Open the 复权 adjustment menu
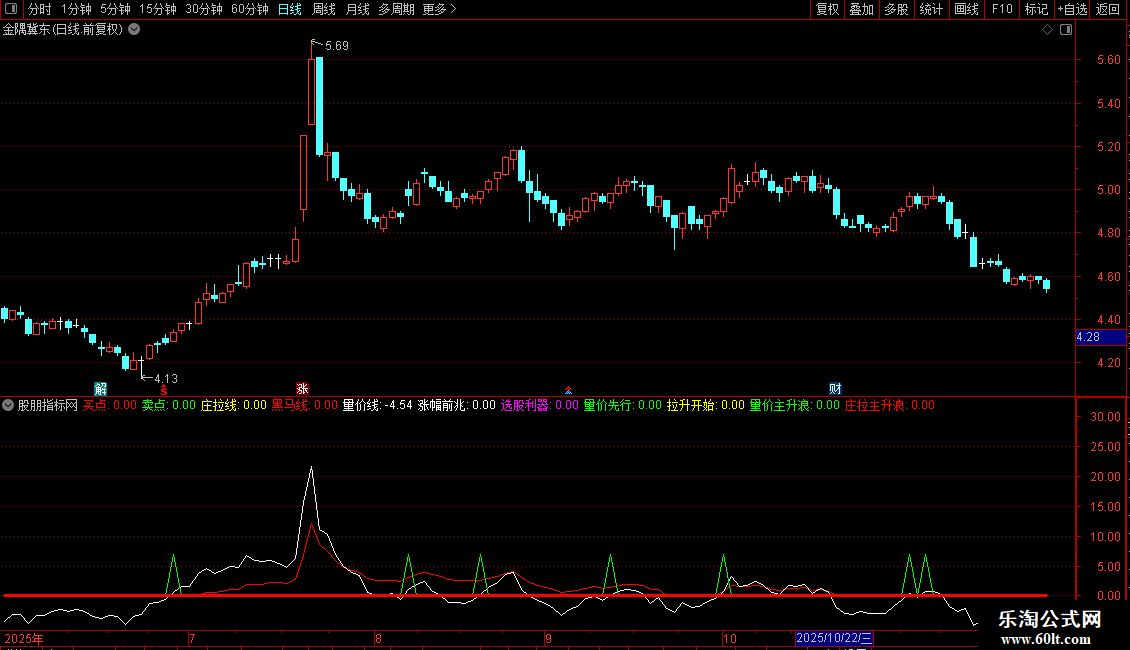Image resolution: width=1130 pixels, height=650 pixels. [827, 9]
